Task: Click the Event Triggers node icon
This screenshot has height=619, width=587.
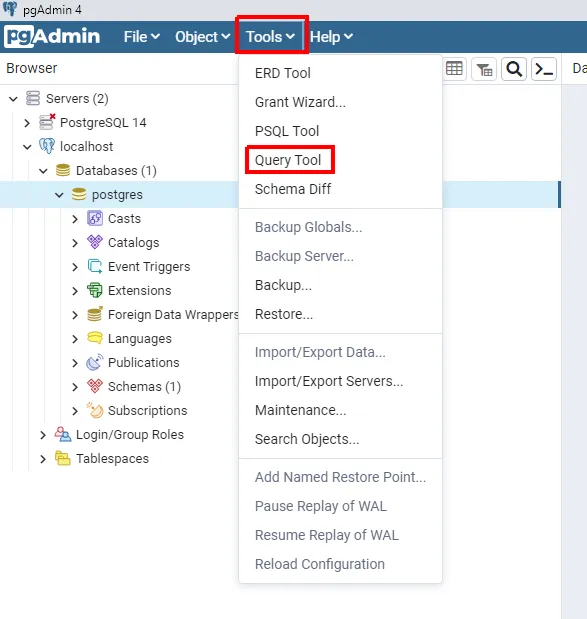Action: click(95, 266)
